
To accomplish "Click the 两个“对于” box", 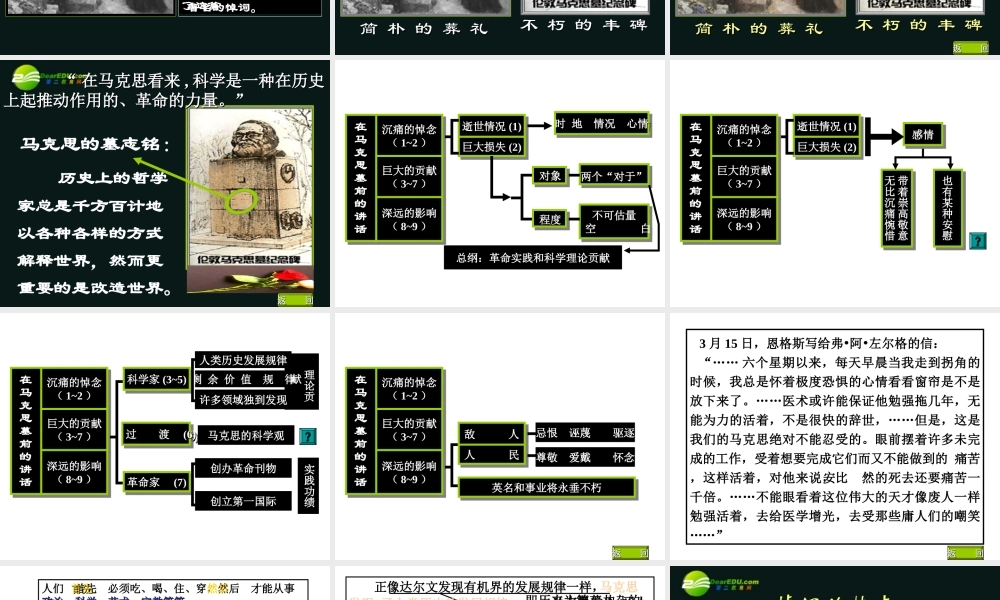I will point(613,176).
